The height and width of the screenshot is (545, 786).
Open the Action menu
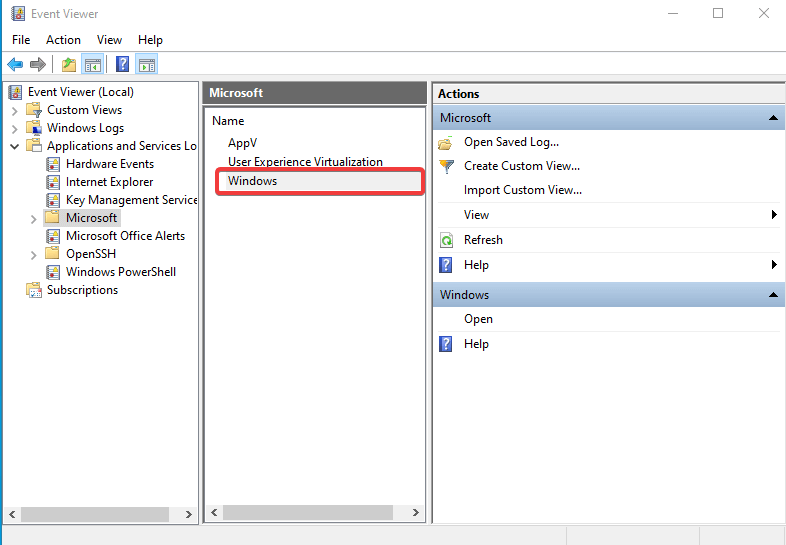click(x=63, y=40)
